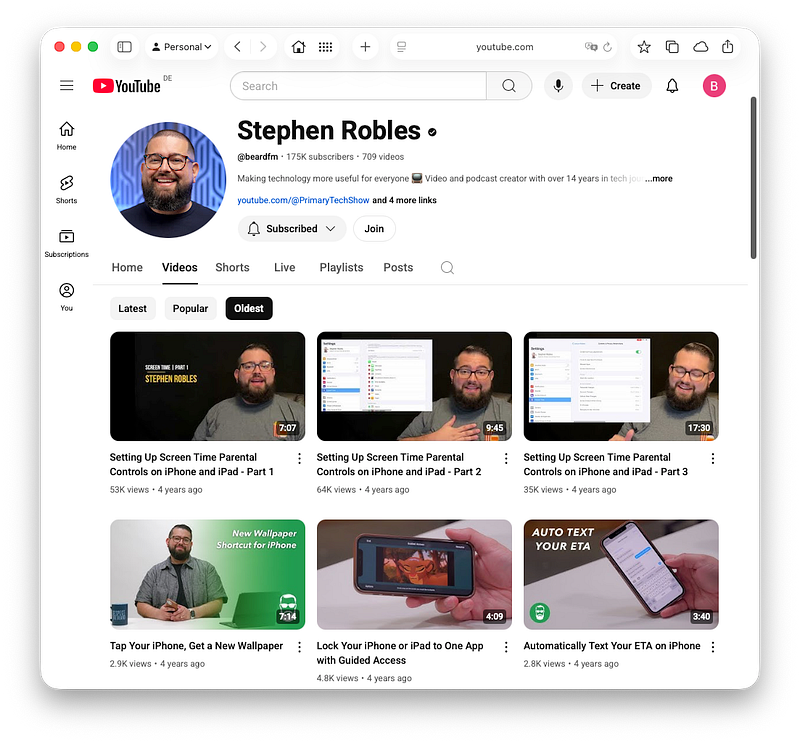Open the notifications bell
This screenshot has height=743, width=800.
coord(672,86)
